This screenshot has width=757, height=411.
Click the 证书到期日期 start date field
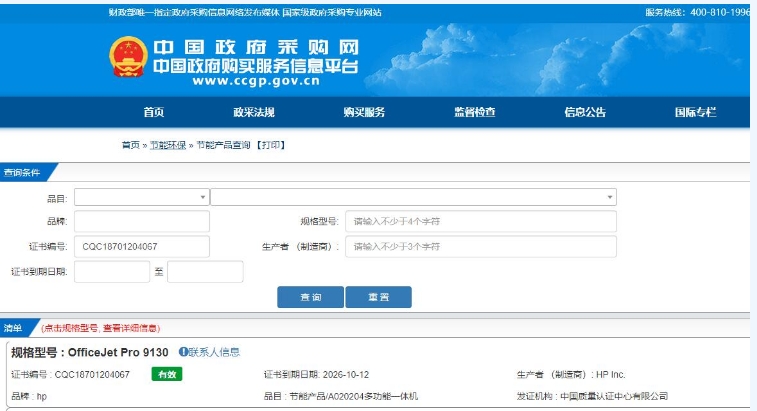click(x=112, y=271)
